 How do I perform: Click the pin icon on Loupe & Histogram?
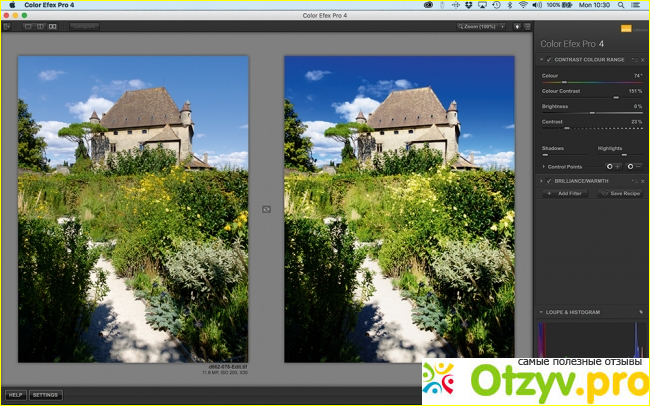click(x=641, y=312)
